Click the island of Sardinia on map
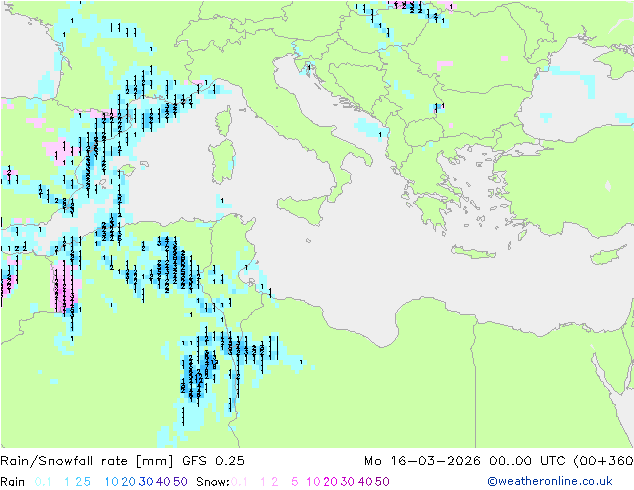This screenshot has height=490, width=634. (x=222, y=162)
